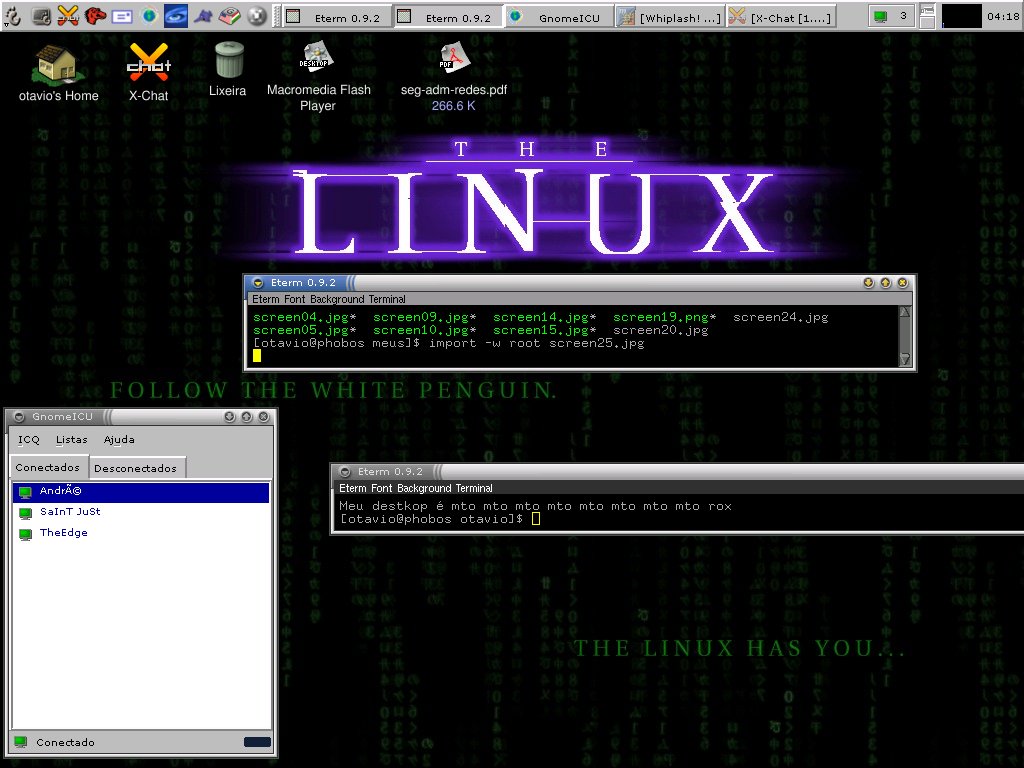Switch to the GnomeICU taskbar button

coord(558,17)
